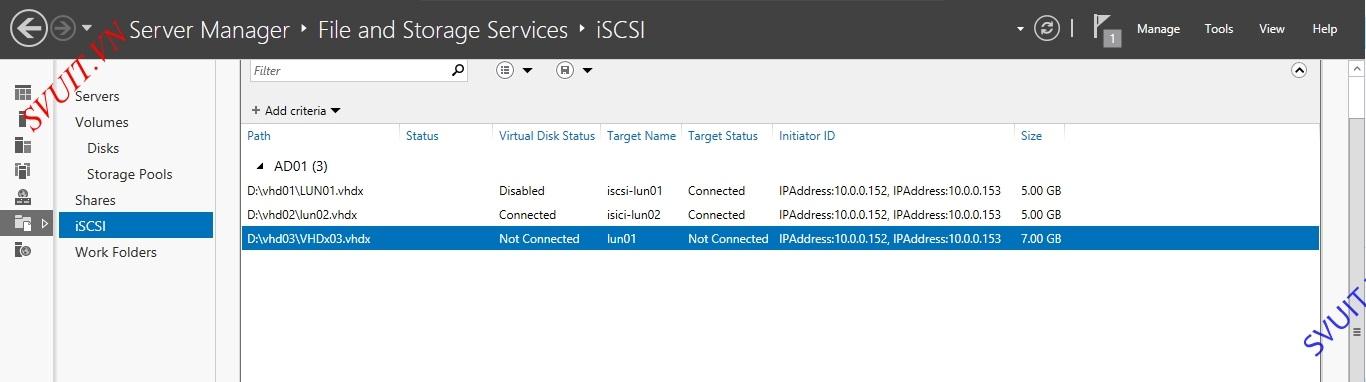Viewport: 1366px width, 382px height.
Task: Open the navigation history dropdown arrow
Action: (87, 28)
